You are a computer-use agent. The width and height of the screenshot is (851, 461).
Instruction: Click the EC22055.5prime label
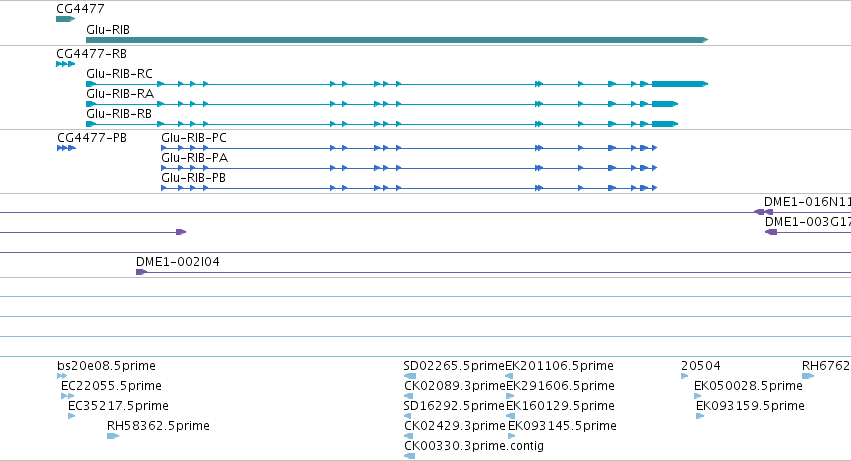pos(111,386)
